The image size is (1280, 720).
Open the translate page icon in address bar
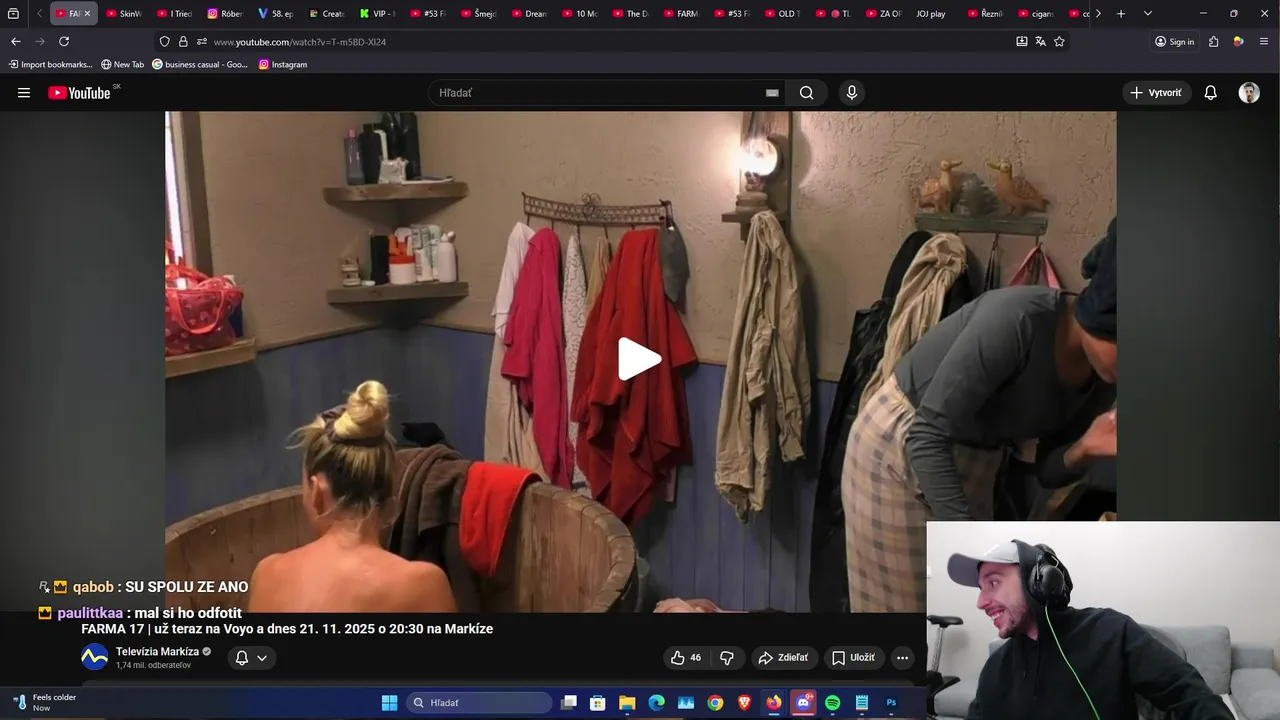tap(1040, 41)
